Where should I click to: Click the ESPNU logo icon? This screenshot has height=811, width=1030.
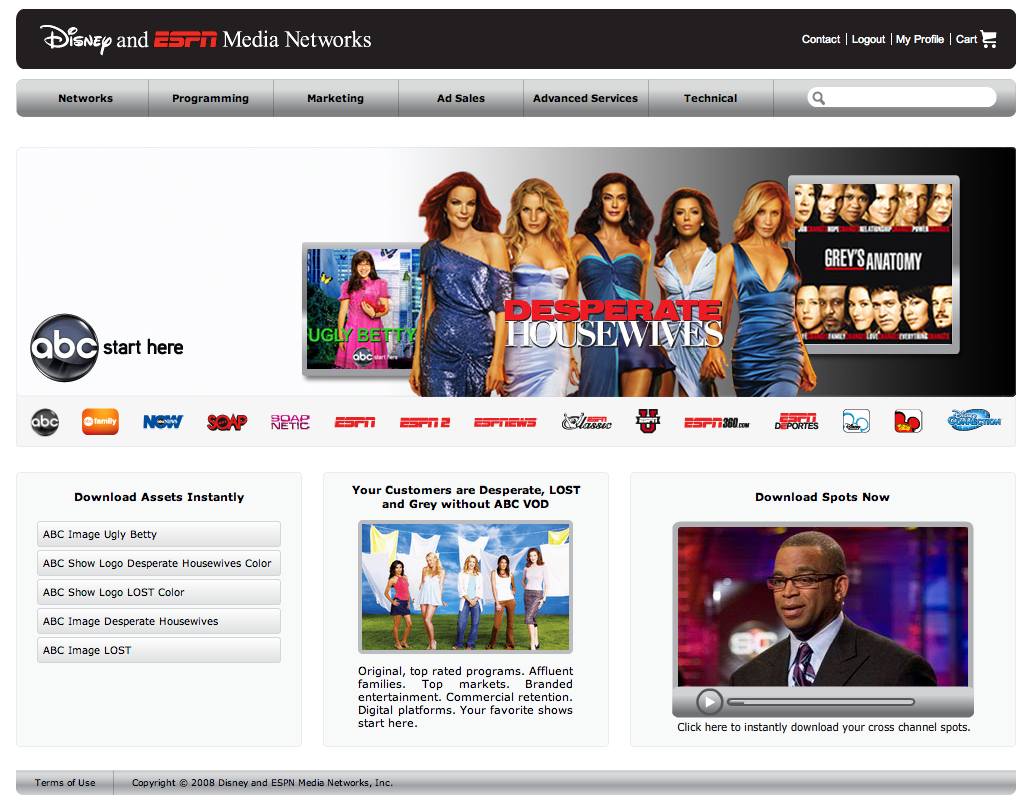point(647,421)
